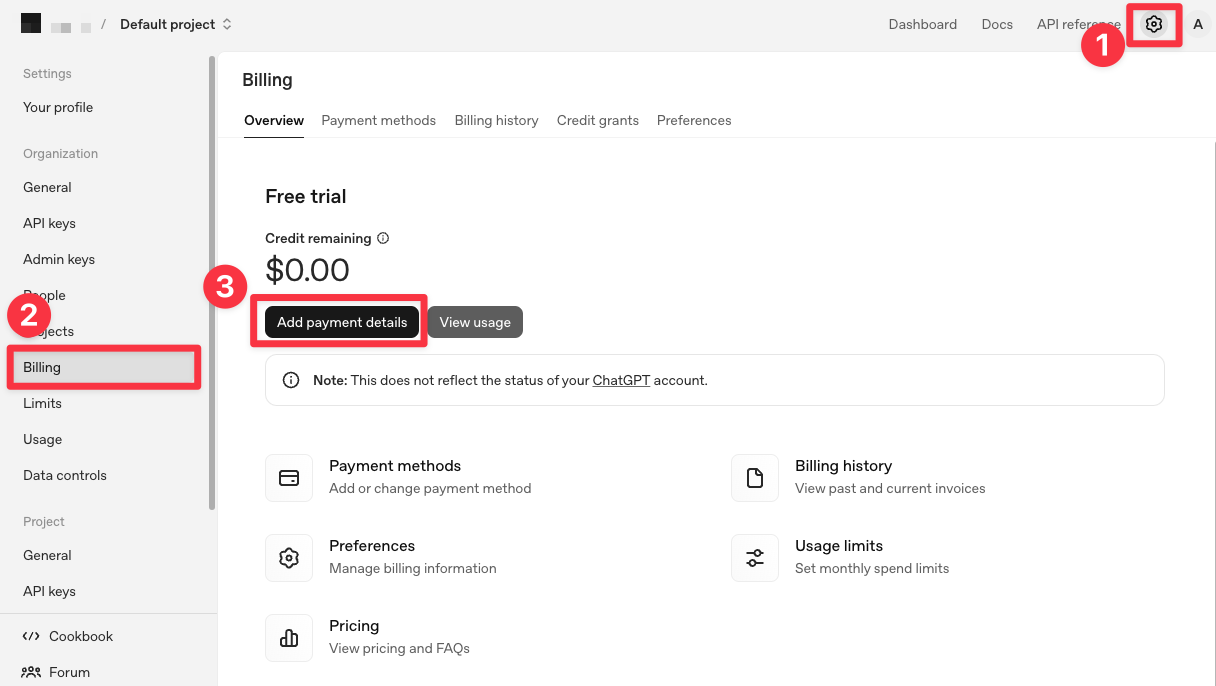Image resolution: width=1216 pixels, height=686 pixels.
Task: Select Billing in the sidebar
Action: click(x=42, y=367)
